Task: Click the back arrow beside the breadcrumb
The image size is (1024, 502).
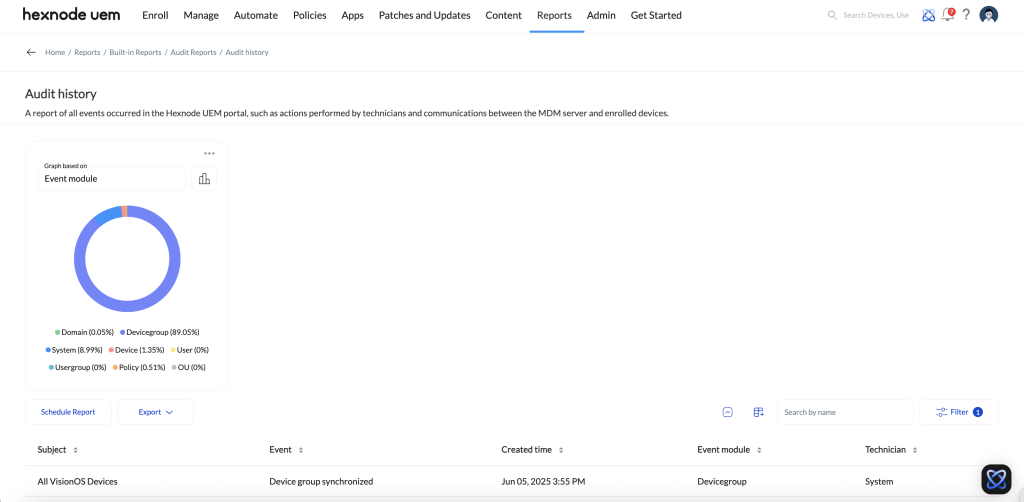Action: pos(31,52)
